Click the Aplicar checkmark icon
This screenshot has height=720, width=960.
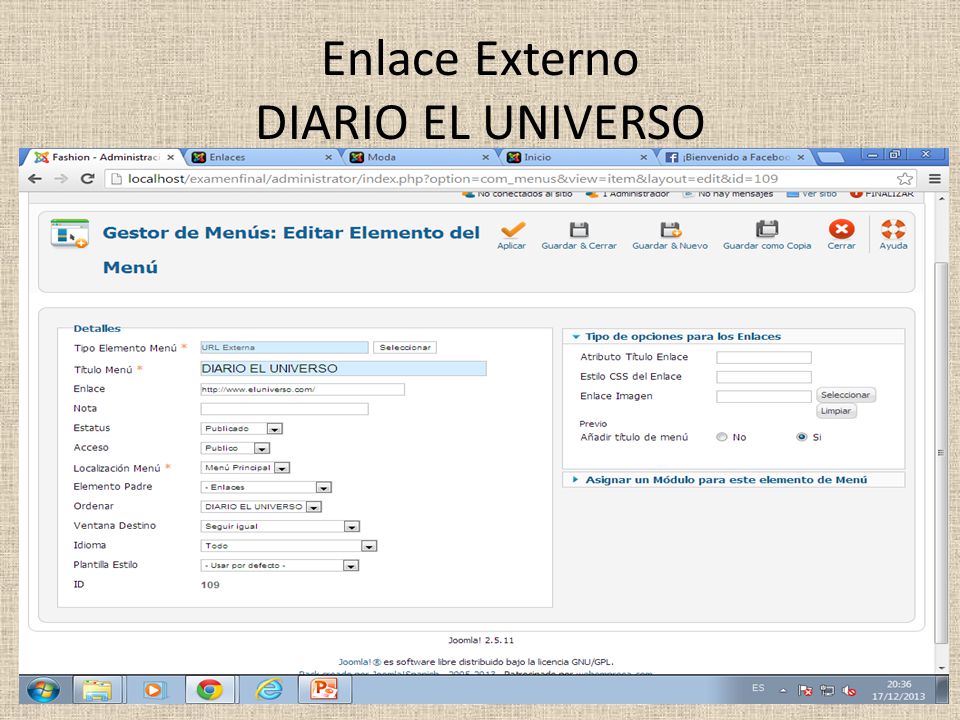512,230
